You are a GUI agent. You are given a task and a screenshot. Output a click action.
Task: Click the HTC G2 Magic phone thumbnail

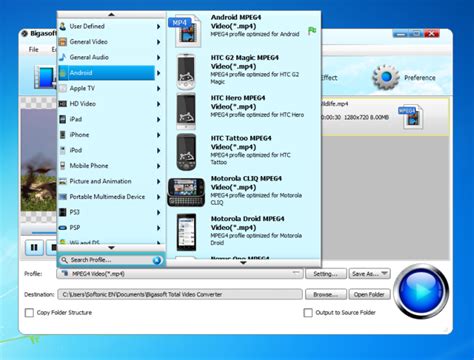(186, 72)
